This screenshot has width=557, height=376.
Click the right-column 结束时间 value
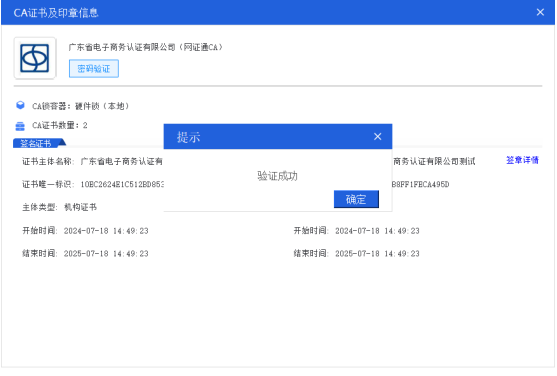pyautogui.click(x=377, y=254)
